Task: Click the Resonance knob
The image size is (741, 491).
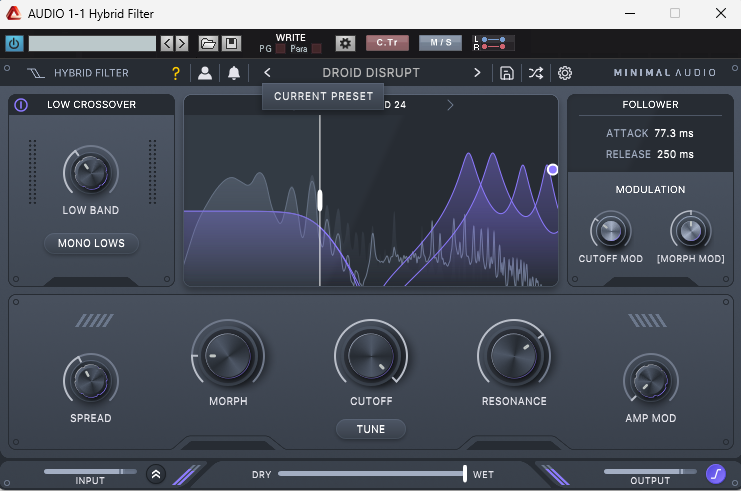Action: pos(514,356)
